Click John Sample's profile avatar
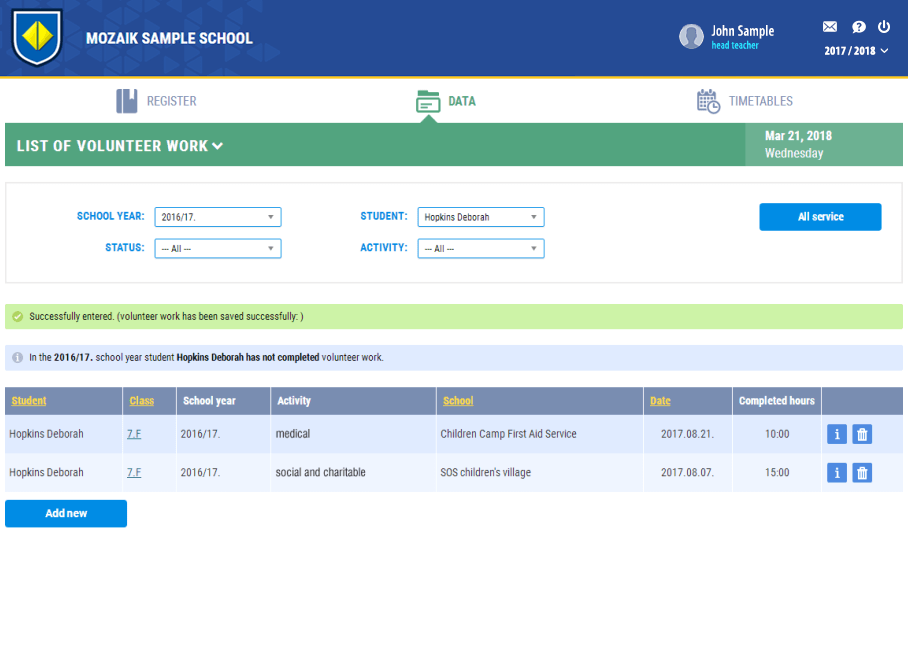Image resolution: width=908 pixels, height=654 pixels. [691, 37]
